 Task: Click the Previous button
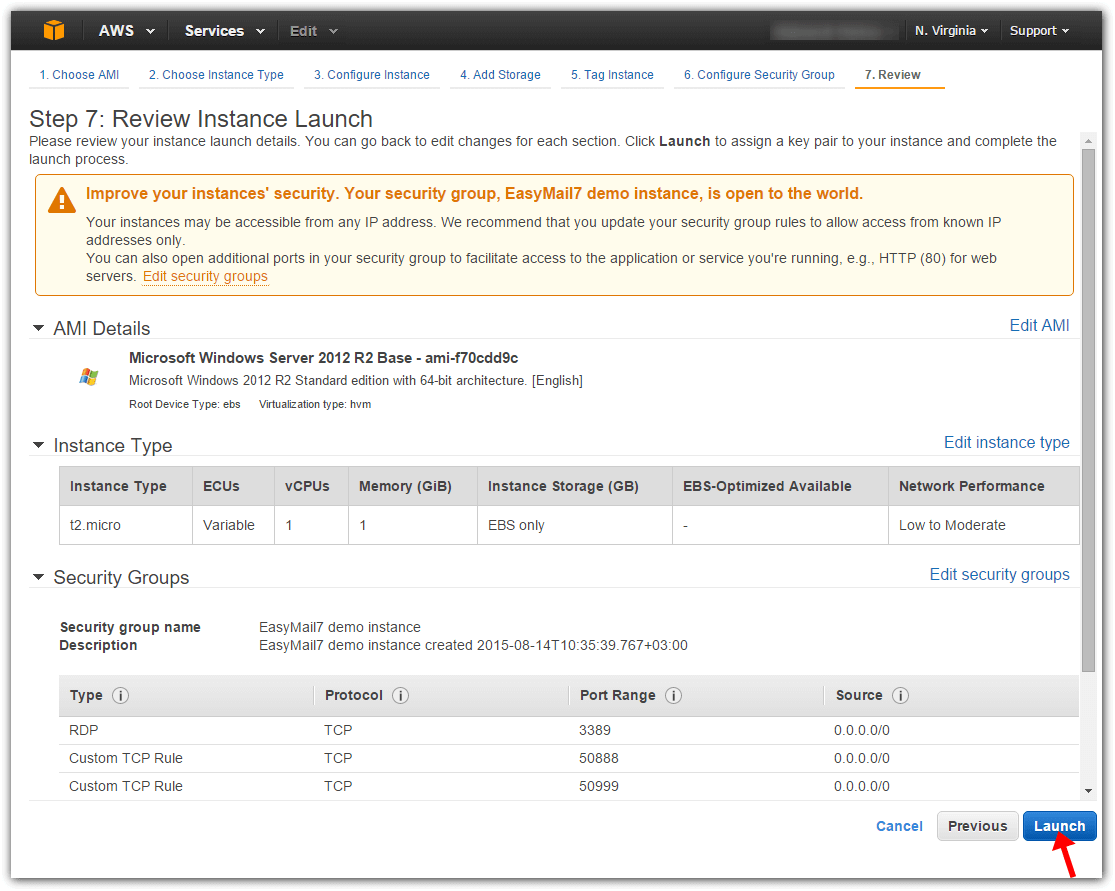pos(978,826)
